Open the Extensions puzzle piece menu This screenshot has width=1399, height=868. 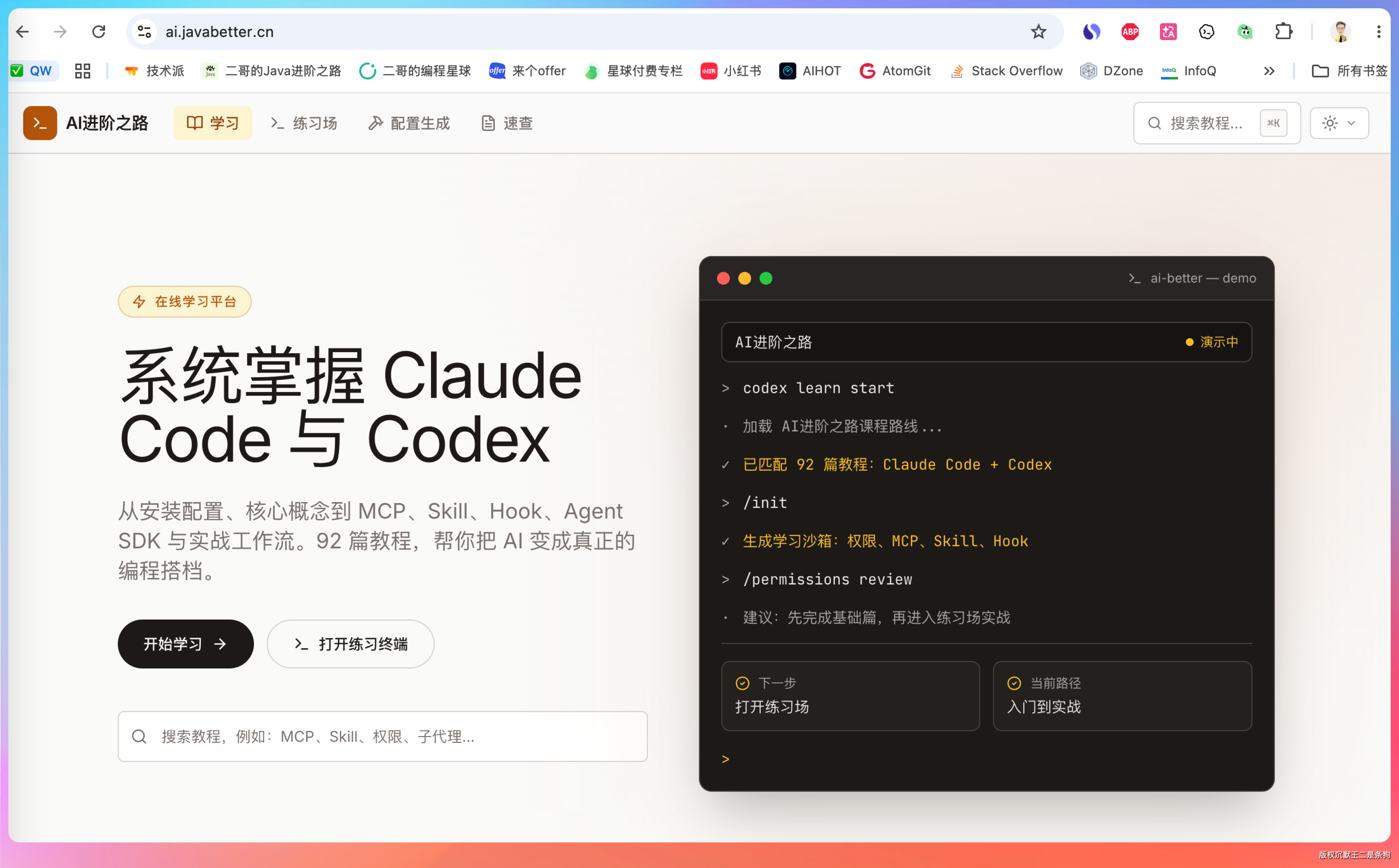point(1283,31)
